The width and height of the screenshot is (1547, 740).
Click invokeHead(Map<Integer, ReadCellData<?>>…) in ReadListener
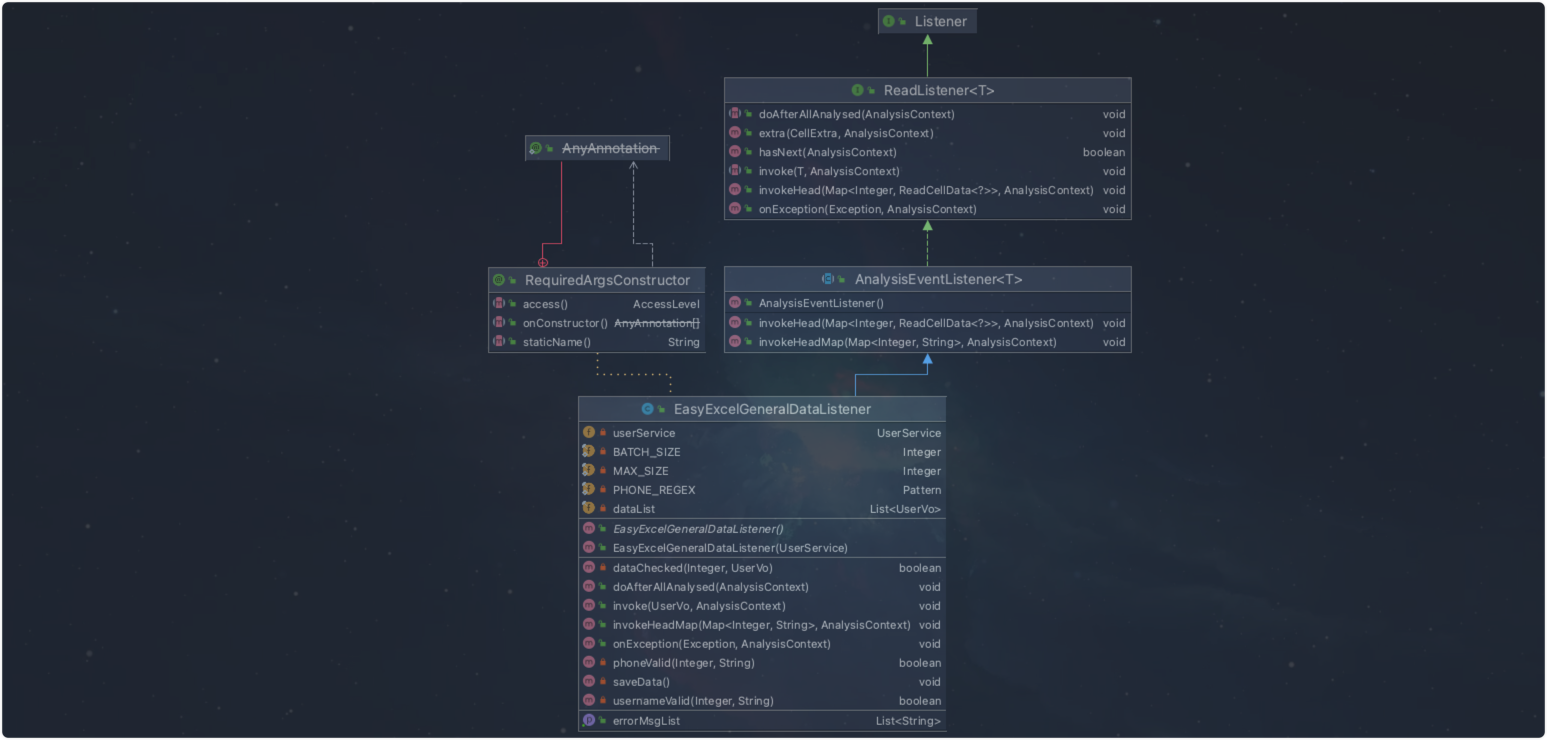click(x=926, y=190)
